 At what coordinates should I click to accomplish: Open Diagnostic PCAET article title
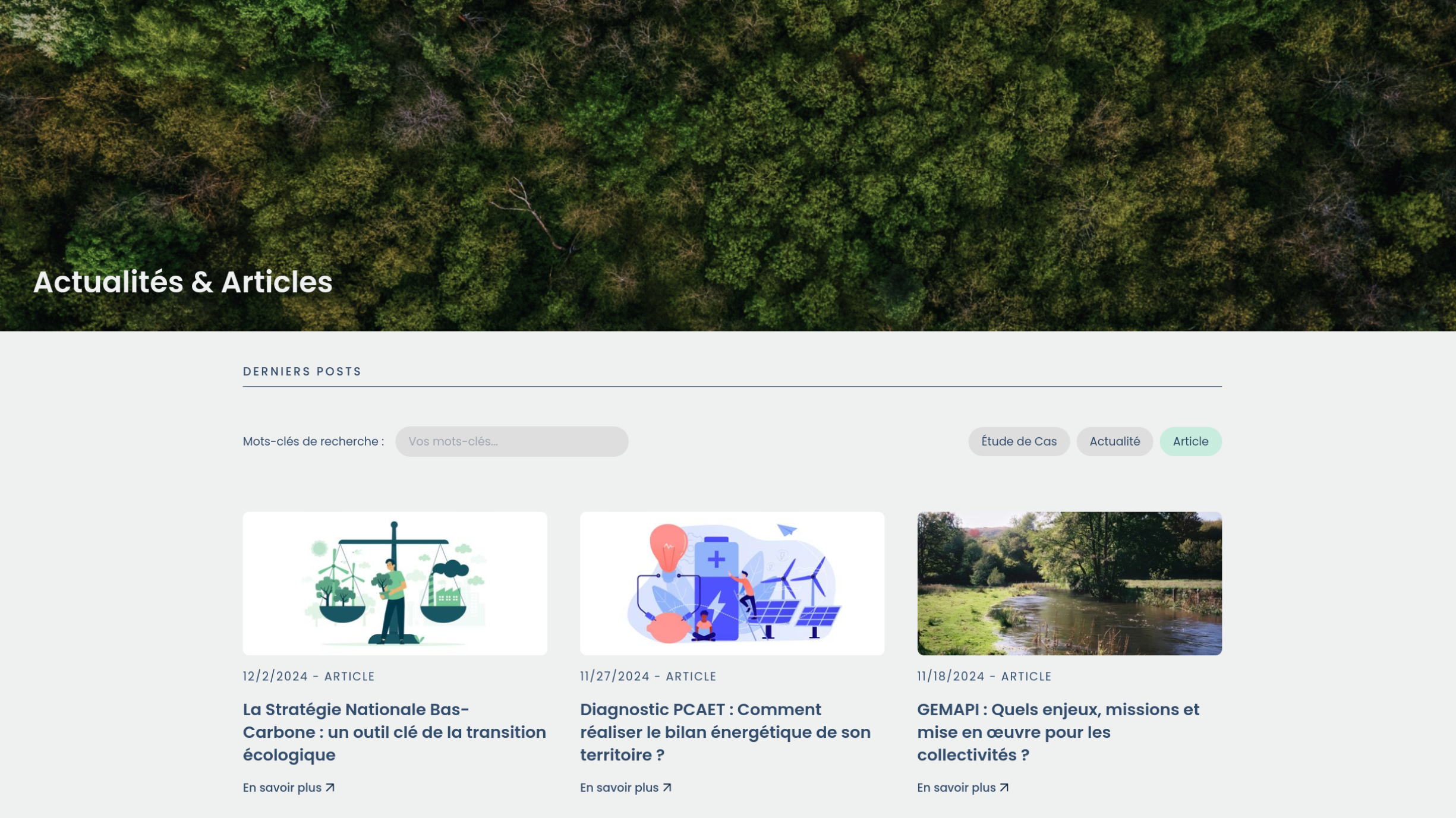(725, 732)
